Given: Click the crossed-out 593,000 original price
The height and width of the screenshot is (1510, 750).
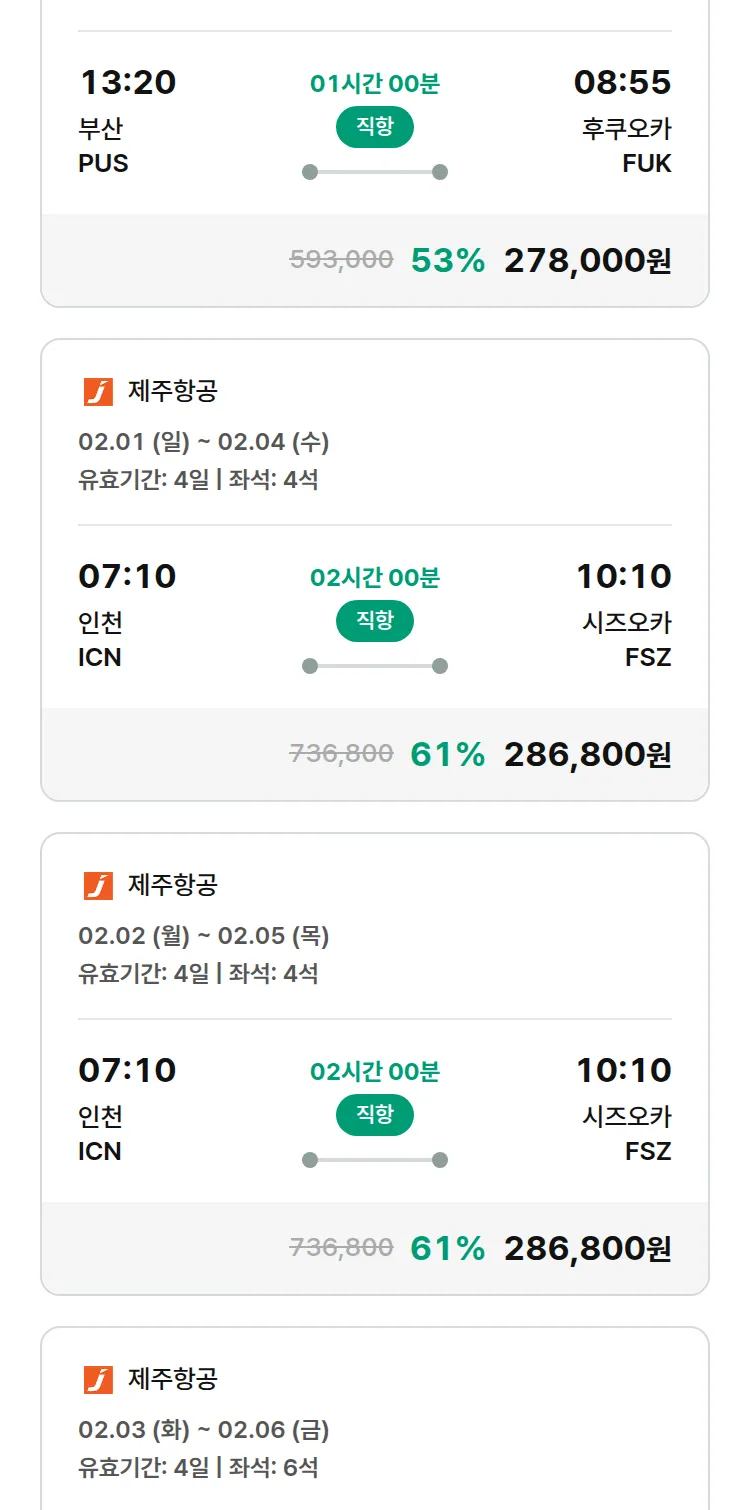Looking at the screenshot, I should tap(341, 260).
